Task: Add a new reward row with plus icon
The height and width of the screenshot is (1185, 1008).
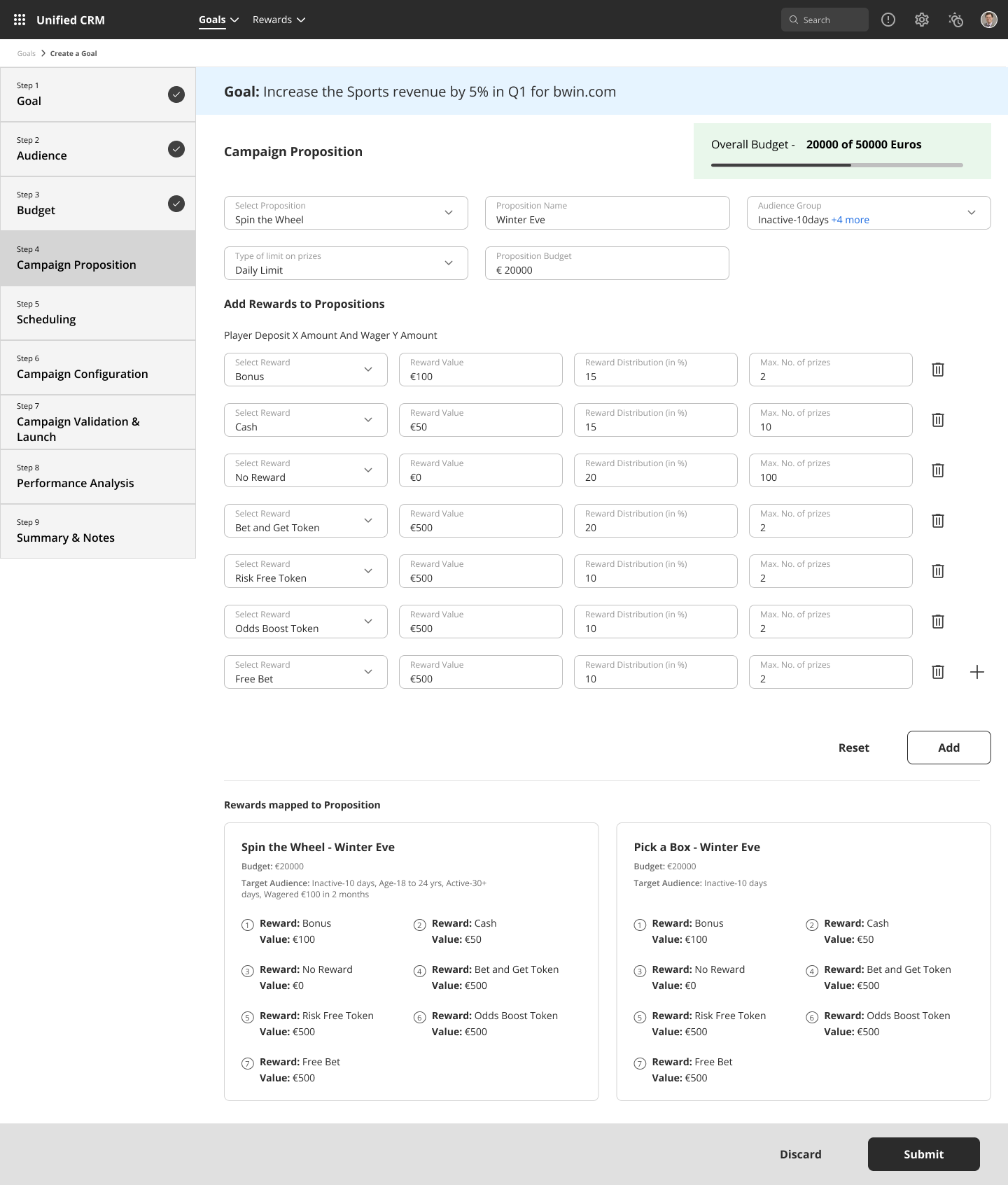Action: (977, 672)
